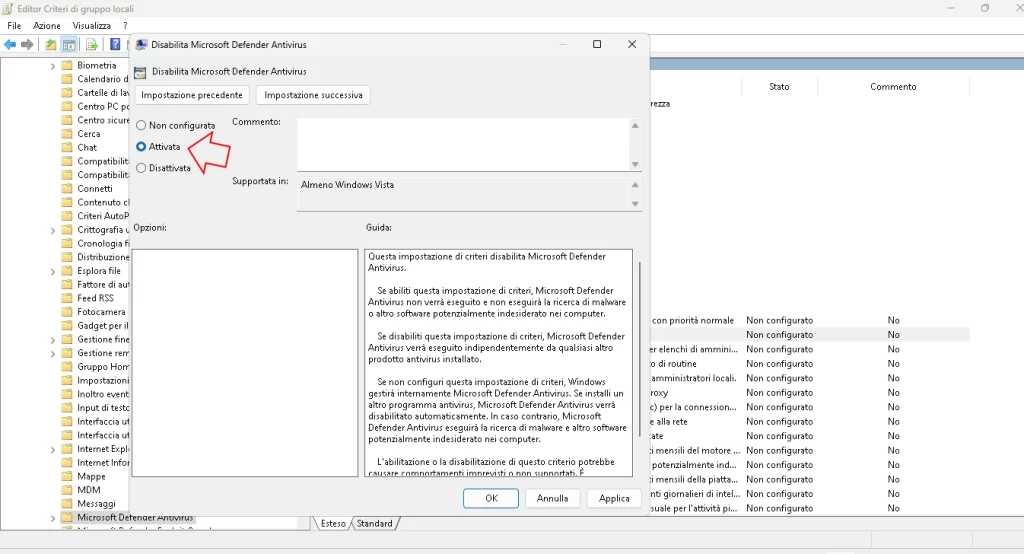Go up one level with folder-arrow icon
The width and height of the screenshot is (1024, 554).
(x=50, y=44)
